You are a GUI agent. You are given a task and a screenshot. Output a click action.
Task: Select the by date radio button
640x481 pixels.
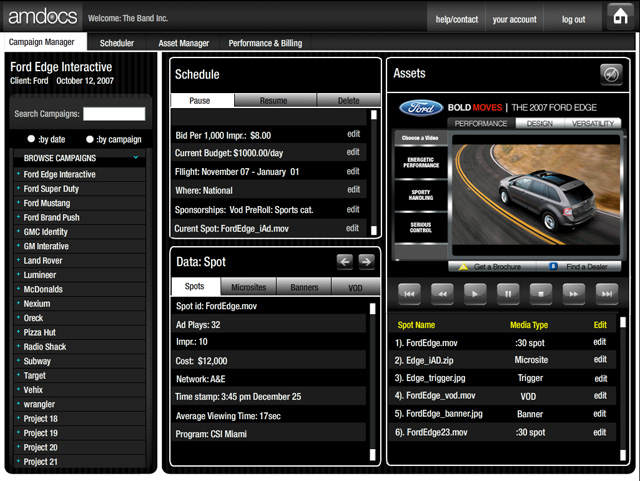(x=31, y=139)
